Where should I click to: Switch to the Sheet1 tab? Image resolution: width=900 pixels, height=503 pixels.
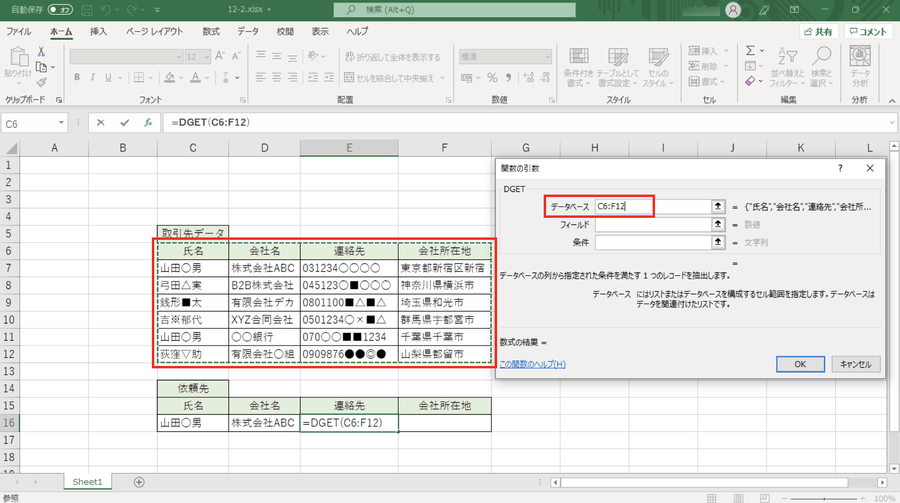(86, 481)
